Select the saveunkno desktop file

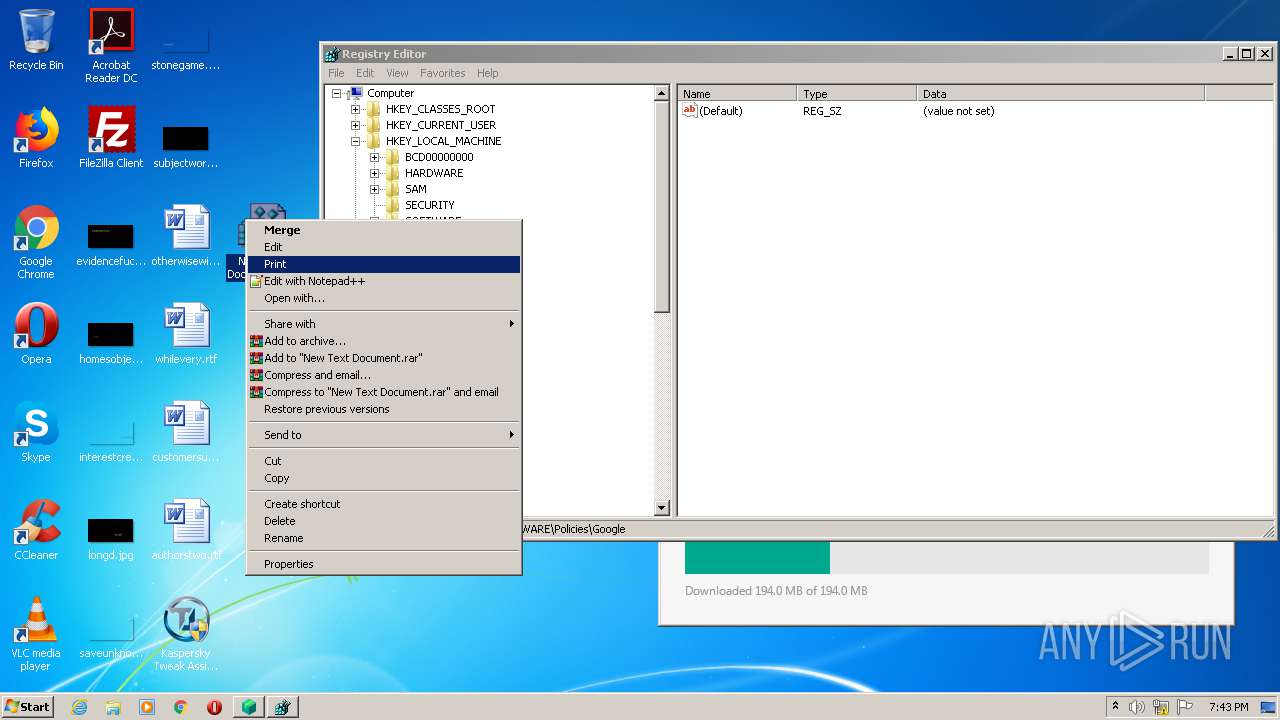point(111,638)
